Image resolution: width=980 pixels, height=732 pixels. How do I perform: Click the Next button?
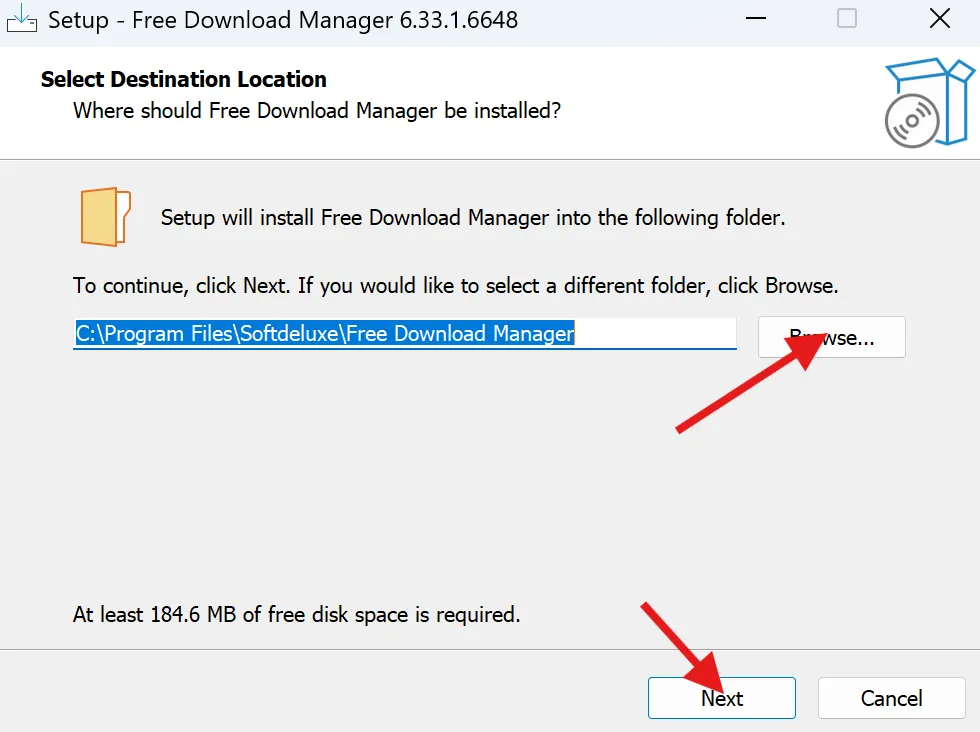pyautogui.click(x=721, y=698)
